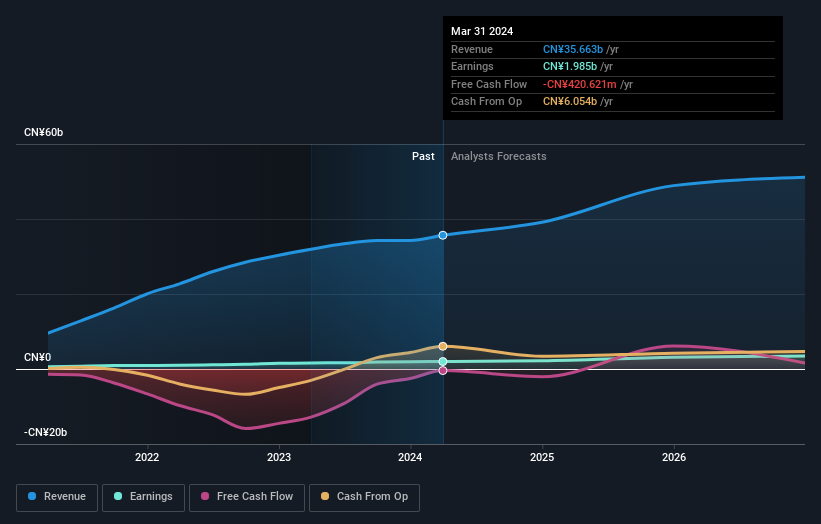821x524 pixels.
Task: Click the 2023 x-axis label
Action: [x=279, y=457]
